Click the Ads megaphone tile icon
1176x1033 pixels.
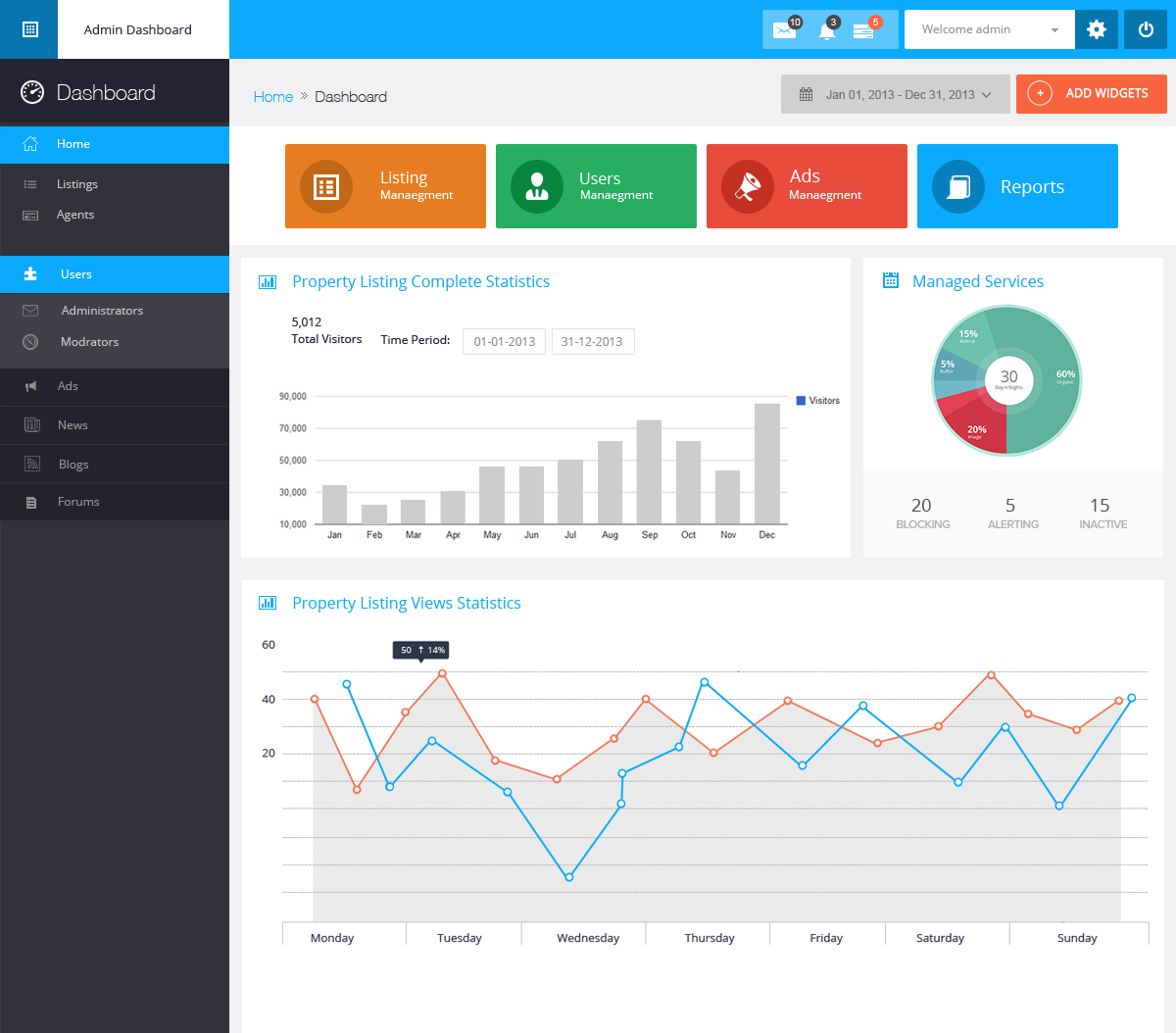click(747, 186)
